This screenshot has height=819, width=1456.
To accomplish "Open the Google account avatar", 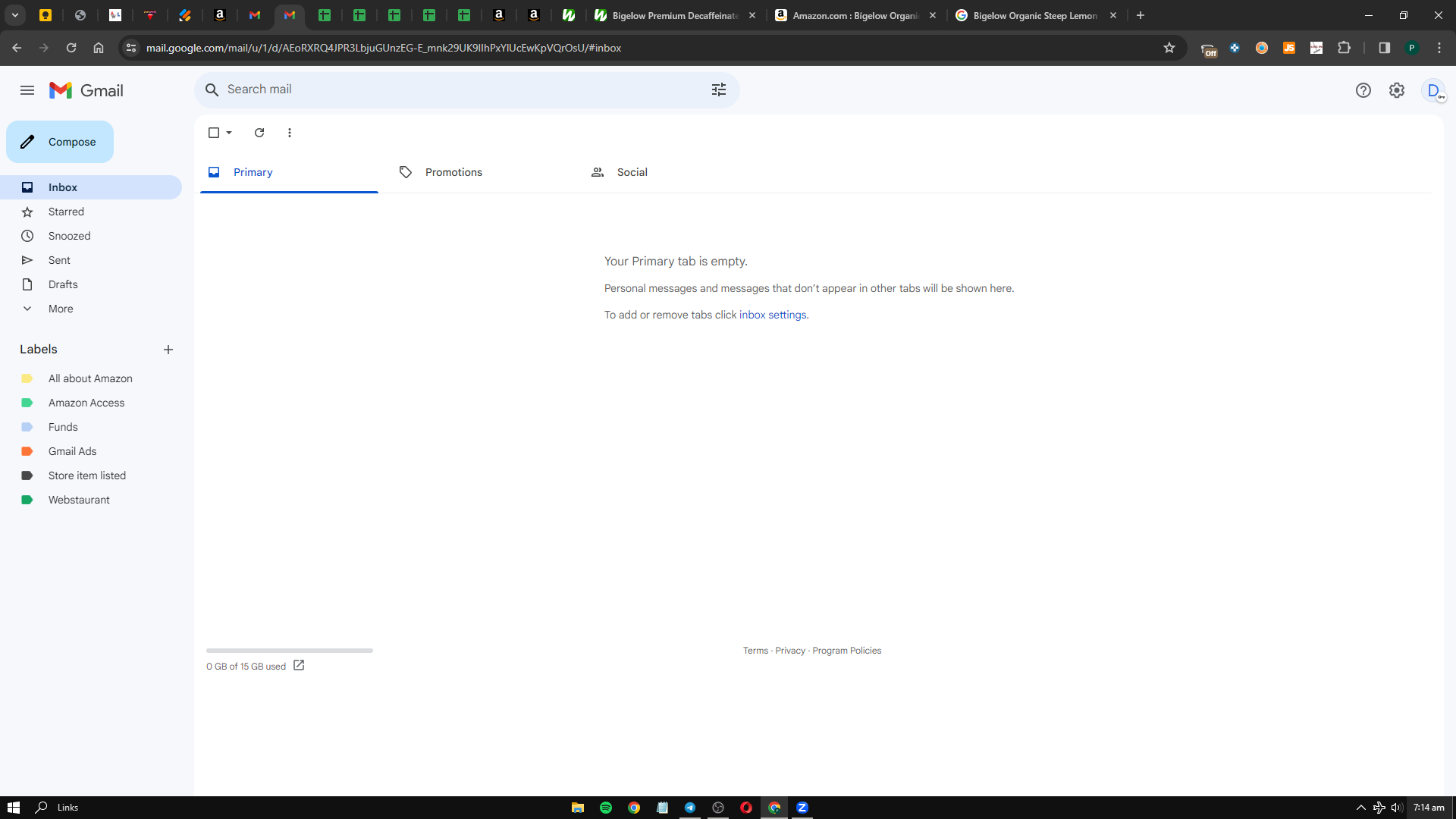I will (x=1433, y=90).
